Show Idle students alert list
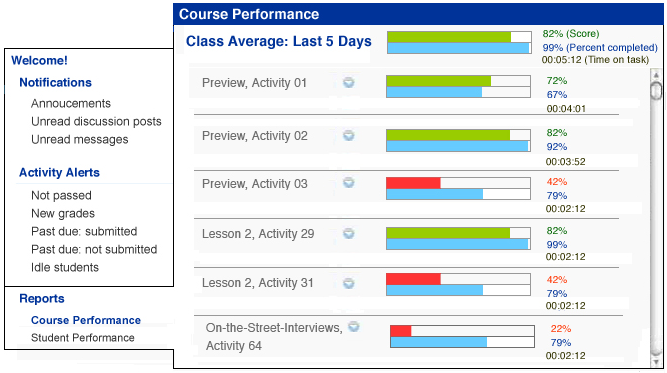 click(65, 267)
